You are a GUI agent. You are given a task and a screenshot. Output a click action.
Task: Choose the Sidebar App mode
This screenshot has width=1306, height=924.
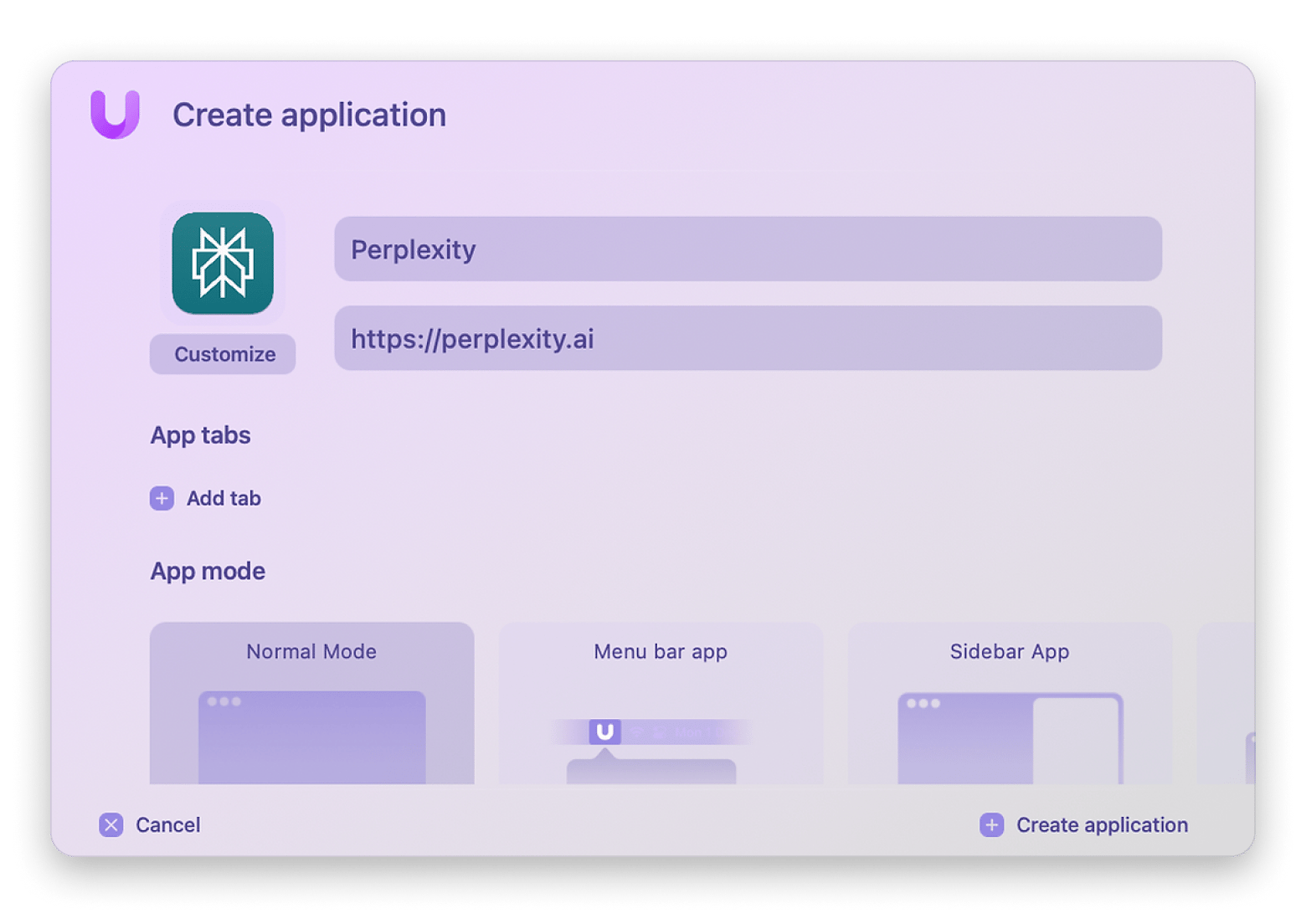(x=1010, y=703)
